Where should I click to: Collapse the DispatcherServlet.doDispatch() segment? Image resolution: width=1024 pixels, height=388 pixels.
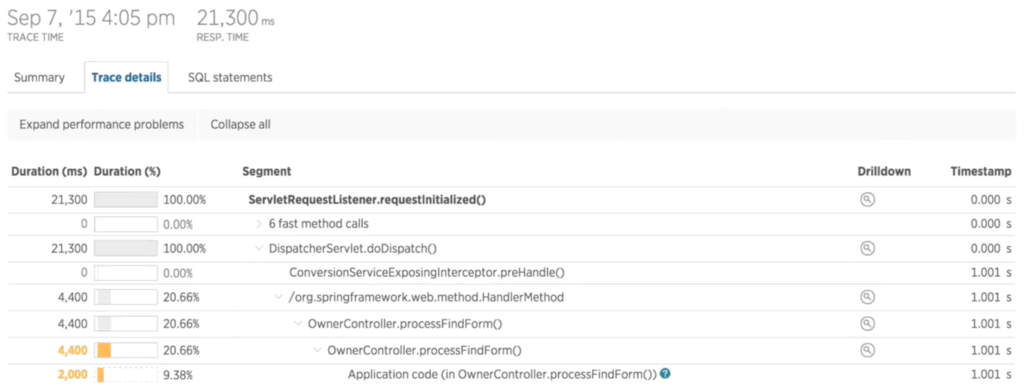click(x=259, y=249)
